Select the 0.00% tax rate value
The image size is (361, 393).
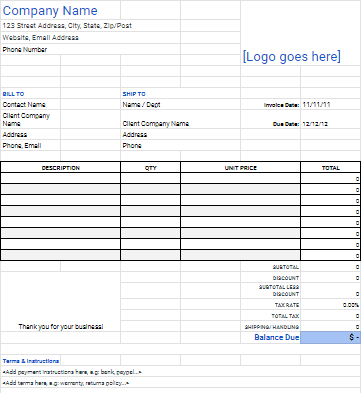(x=351, y=305)
